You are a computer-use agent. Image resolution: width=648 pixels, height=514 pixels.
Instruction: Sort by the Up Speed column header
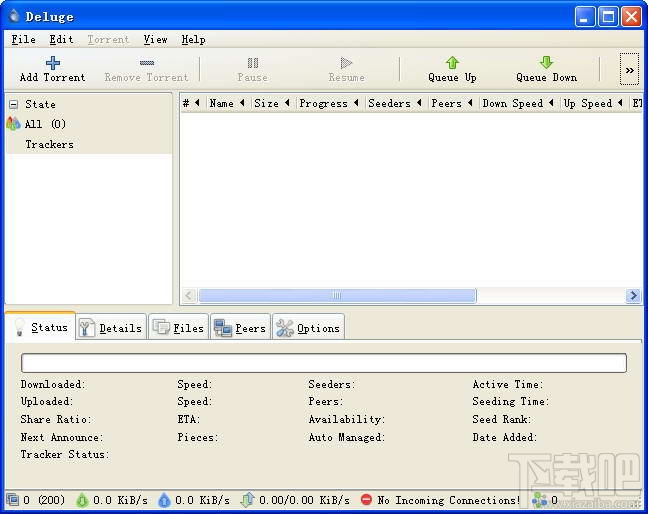(593, 103)
